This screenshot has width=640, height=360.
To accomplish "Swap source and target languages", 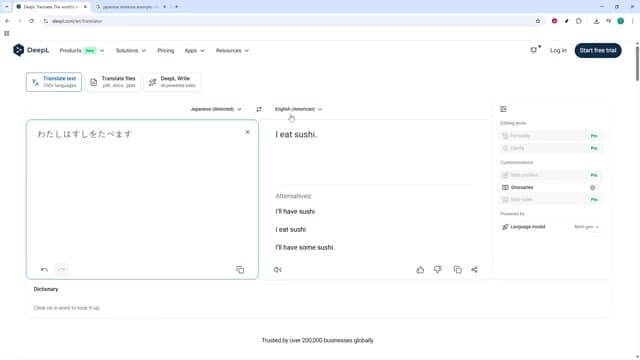I will point(259,109).
